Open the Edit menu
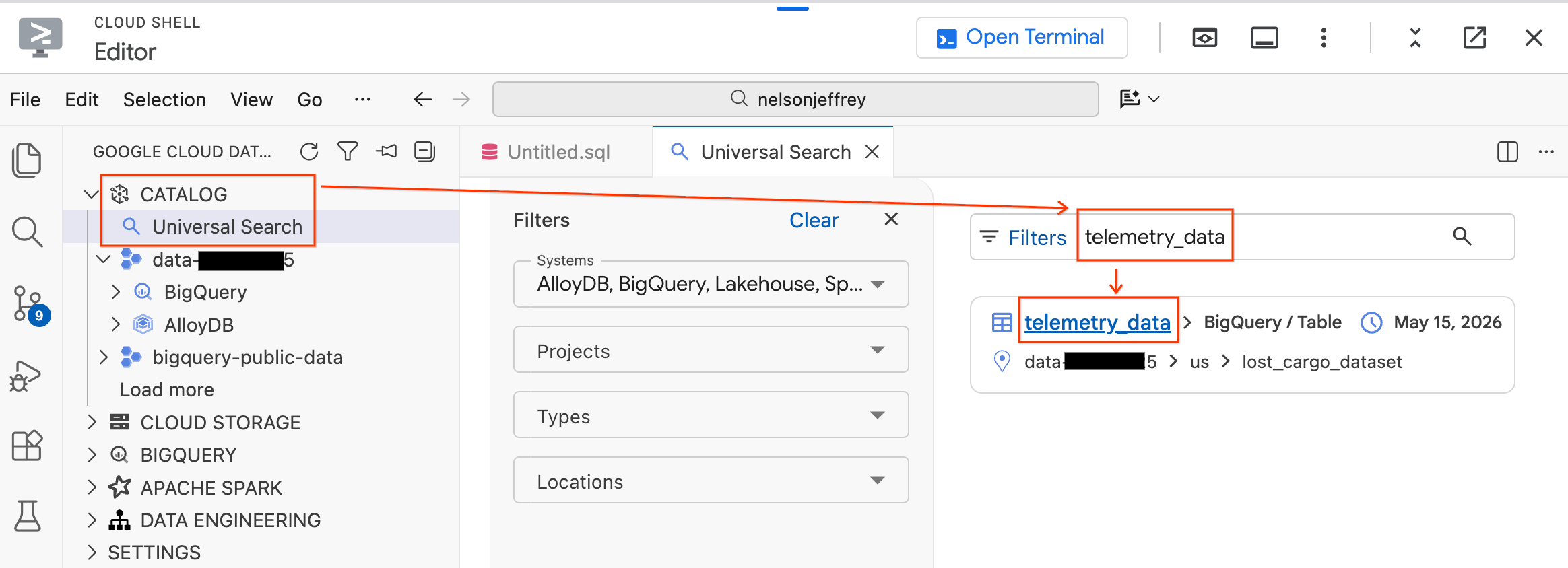 (x=81, y=100)
